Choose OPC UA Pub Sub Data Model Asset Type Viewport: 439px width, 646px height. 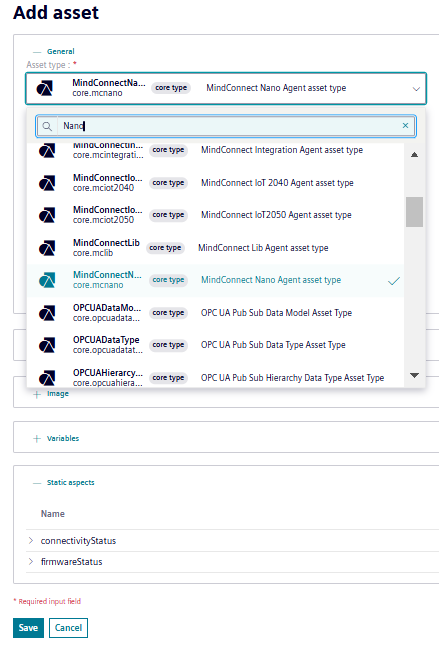(215, 313)
